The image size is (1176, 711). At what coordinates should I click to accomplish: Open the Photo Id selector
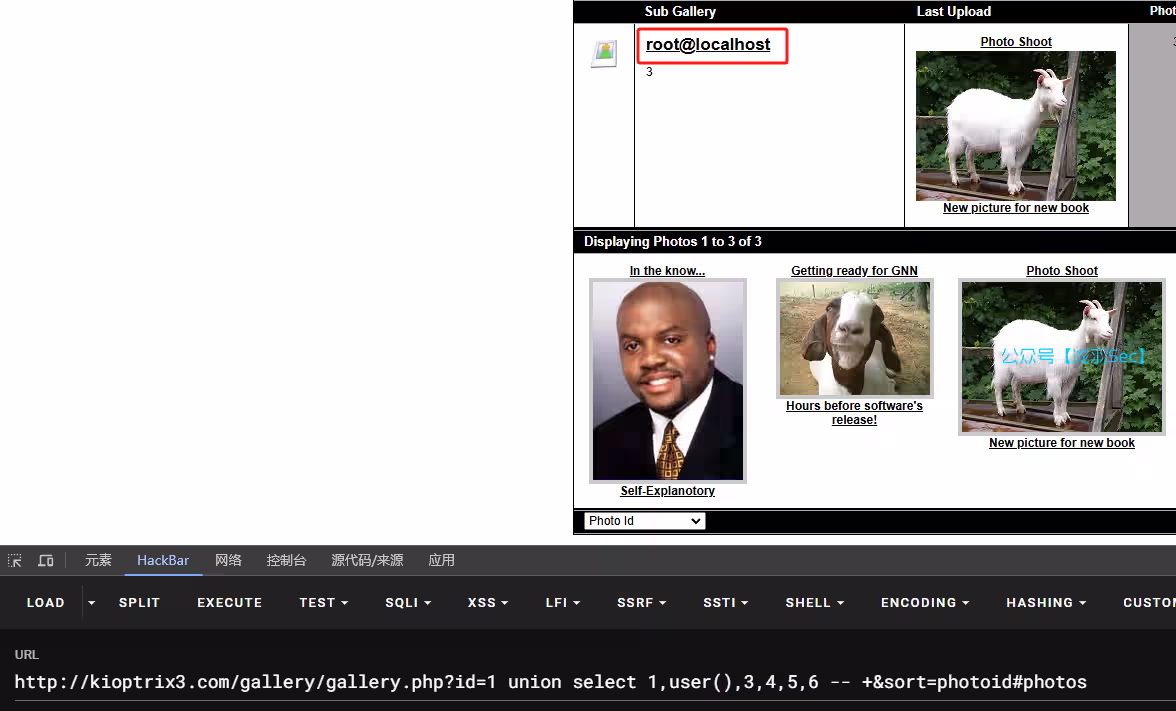point(644,520)
